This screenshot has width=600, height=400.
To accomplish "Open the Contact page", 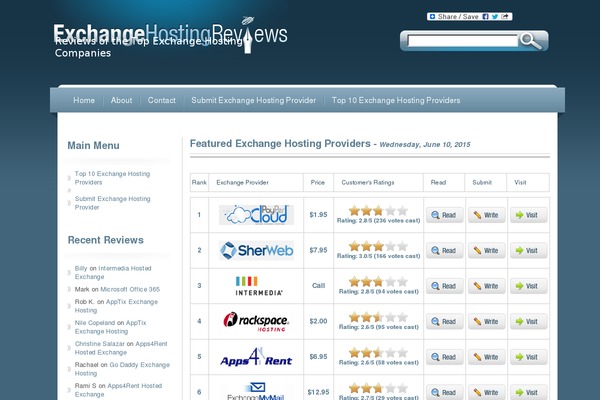I will 161,100.
